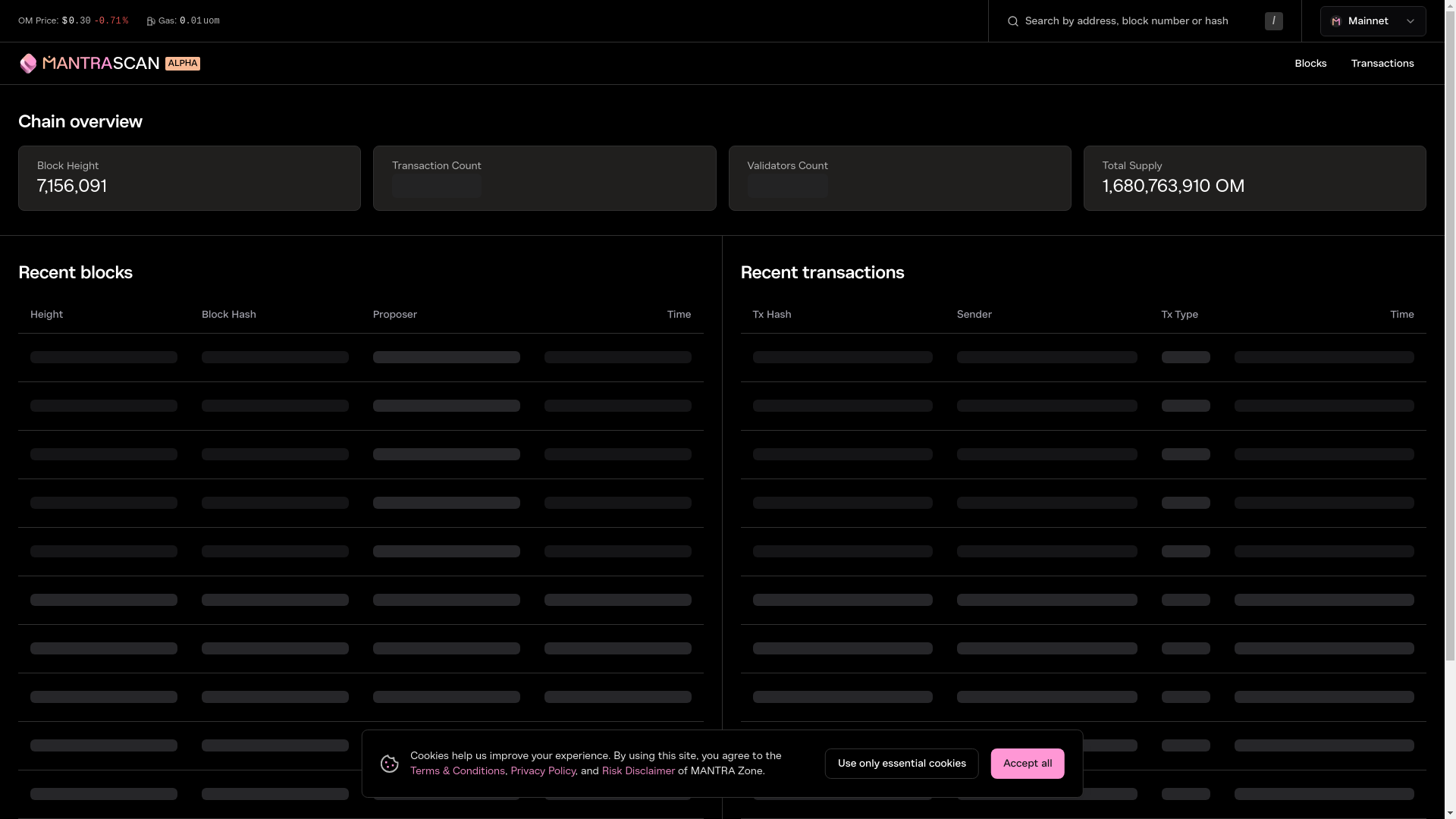Open the Risk Disclaimer link
The height and width of the screenshot is (819, 1456).
pos(638,771)
